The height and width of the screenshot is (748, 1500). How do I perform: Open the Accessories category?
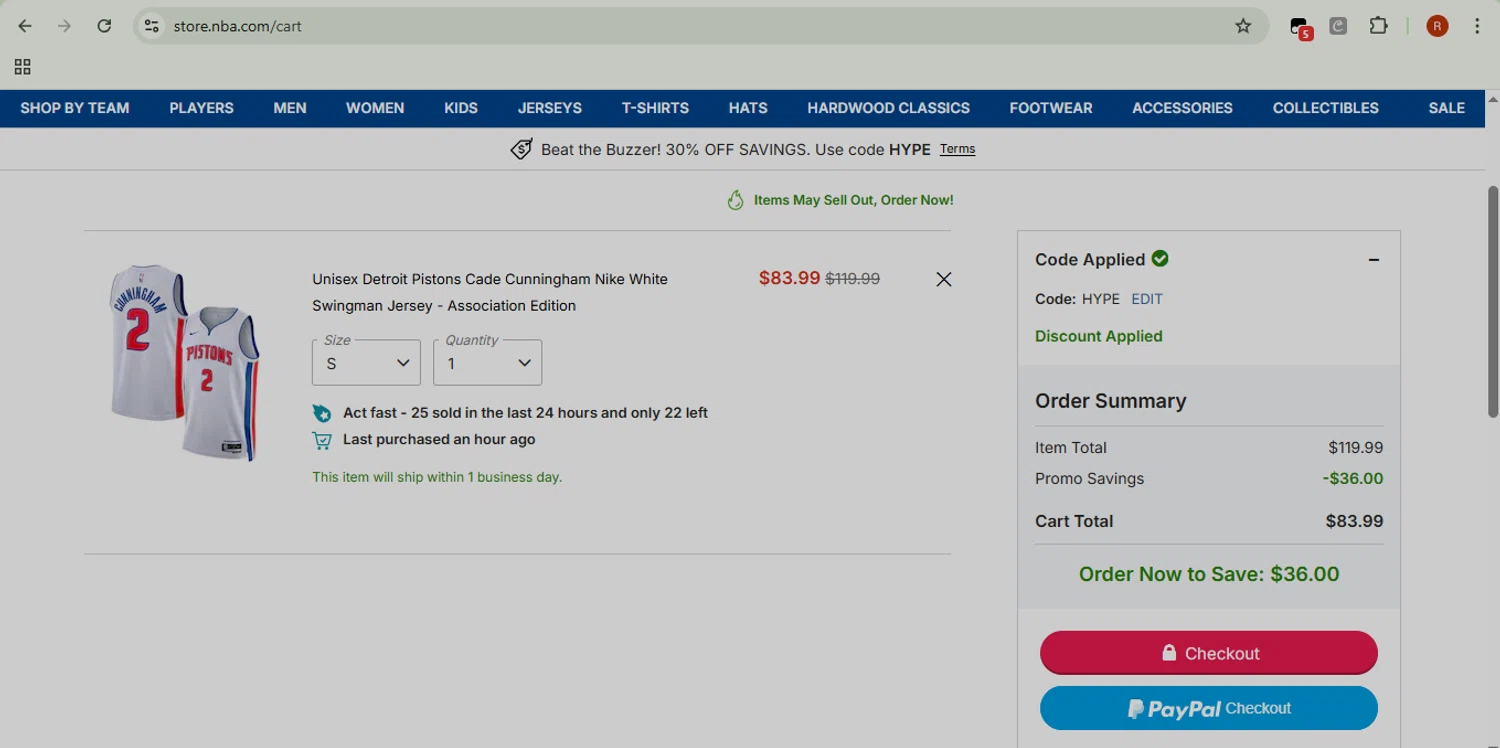(1182, 108)
